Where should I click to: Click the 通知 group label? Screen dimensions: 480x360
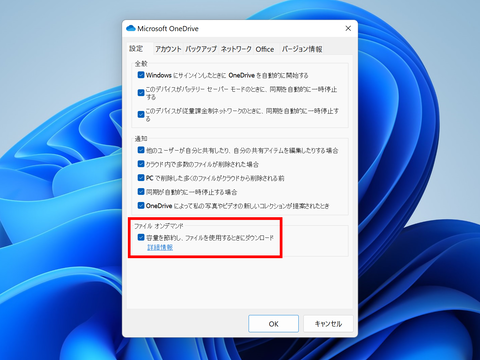(141, 139)
